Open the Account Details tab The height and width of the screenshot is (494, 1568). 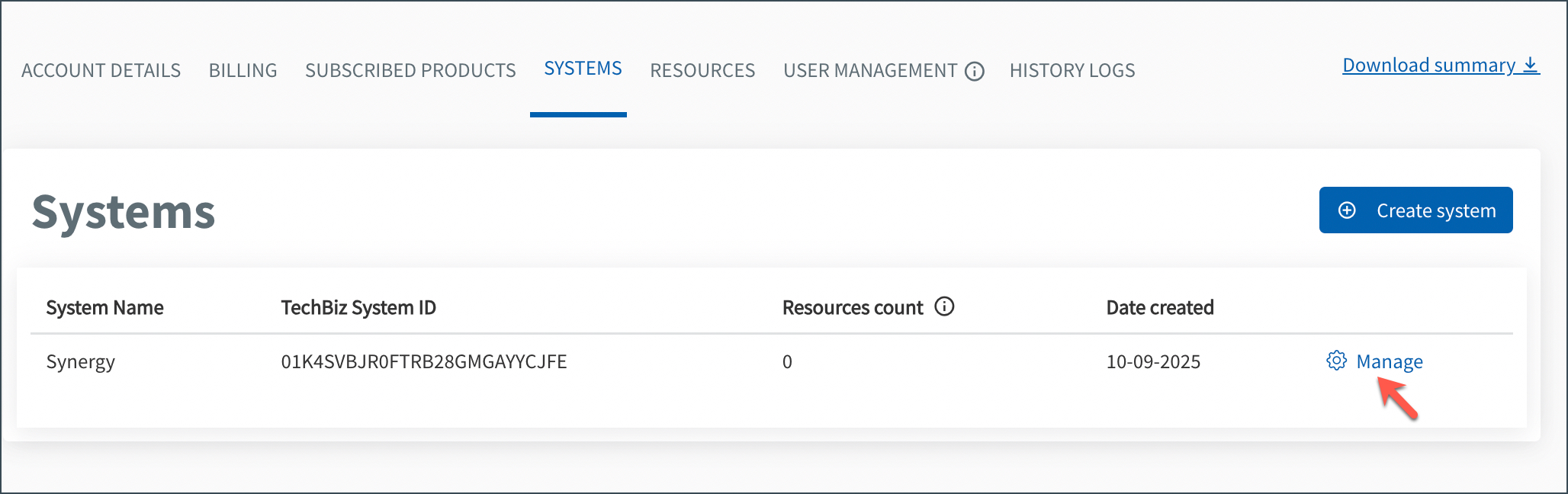pos(101,71)
